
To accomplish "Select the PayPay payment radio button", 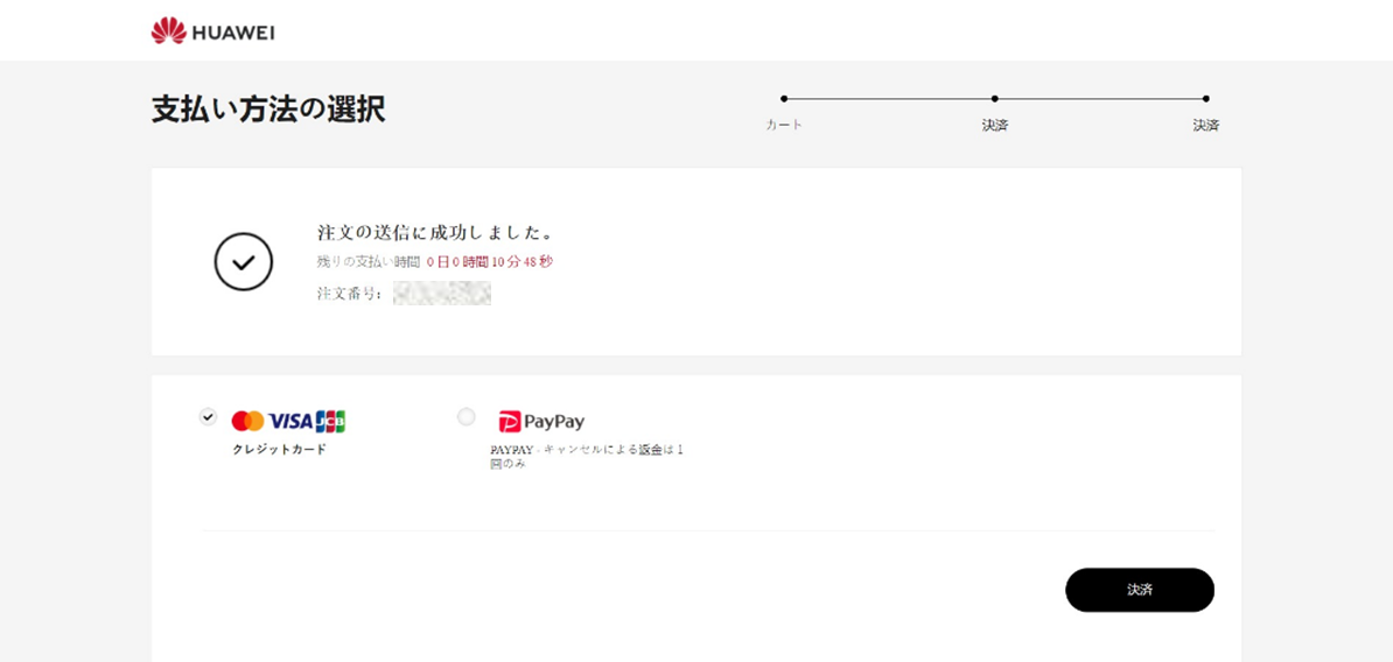I will (466, 416).
